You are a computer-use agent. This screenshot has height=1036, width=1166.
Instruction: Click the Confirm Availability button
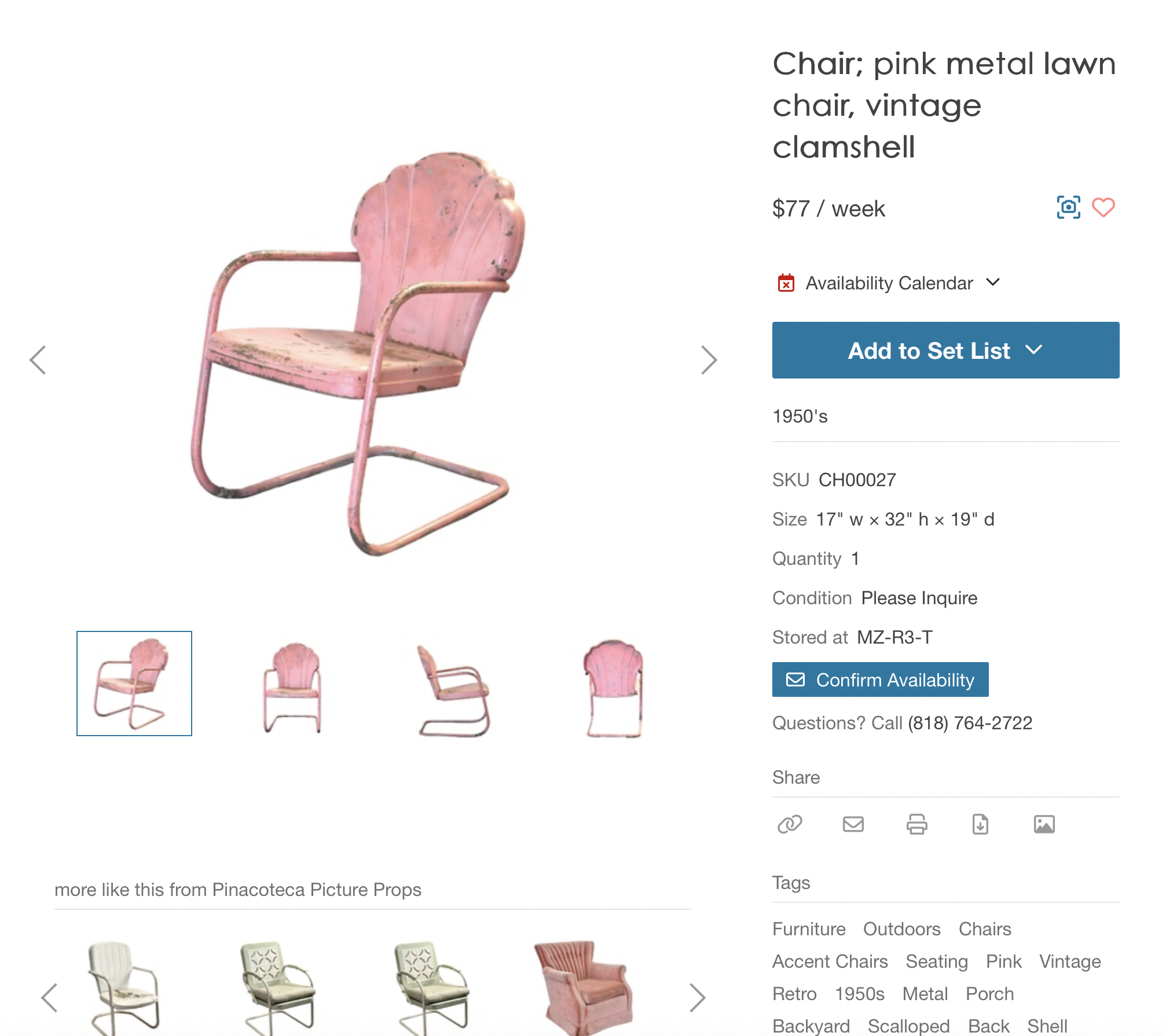pyautogui.click(x=880, y=679)
